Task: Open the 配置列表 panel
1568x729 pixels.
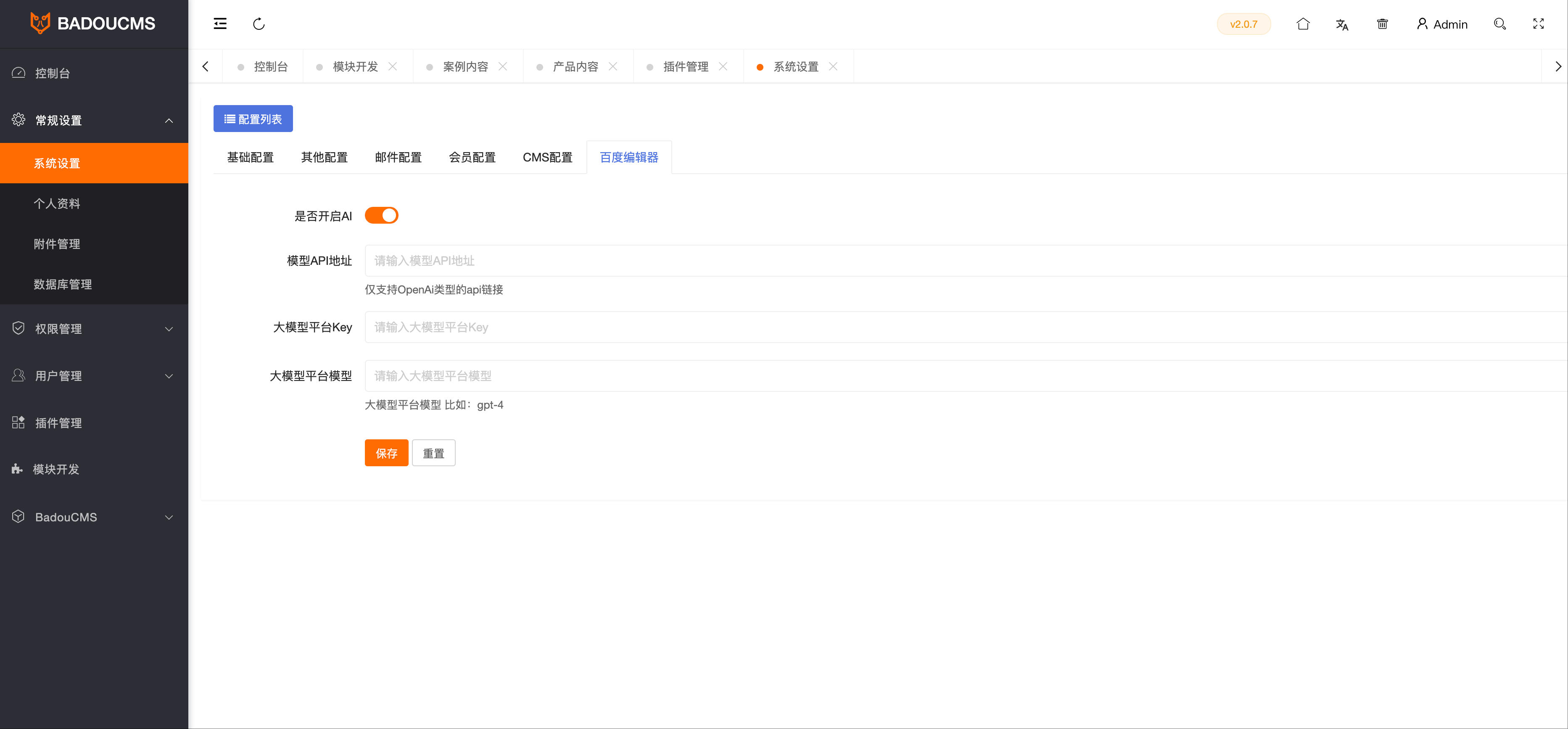Action: (253, 118)
